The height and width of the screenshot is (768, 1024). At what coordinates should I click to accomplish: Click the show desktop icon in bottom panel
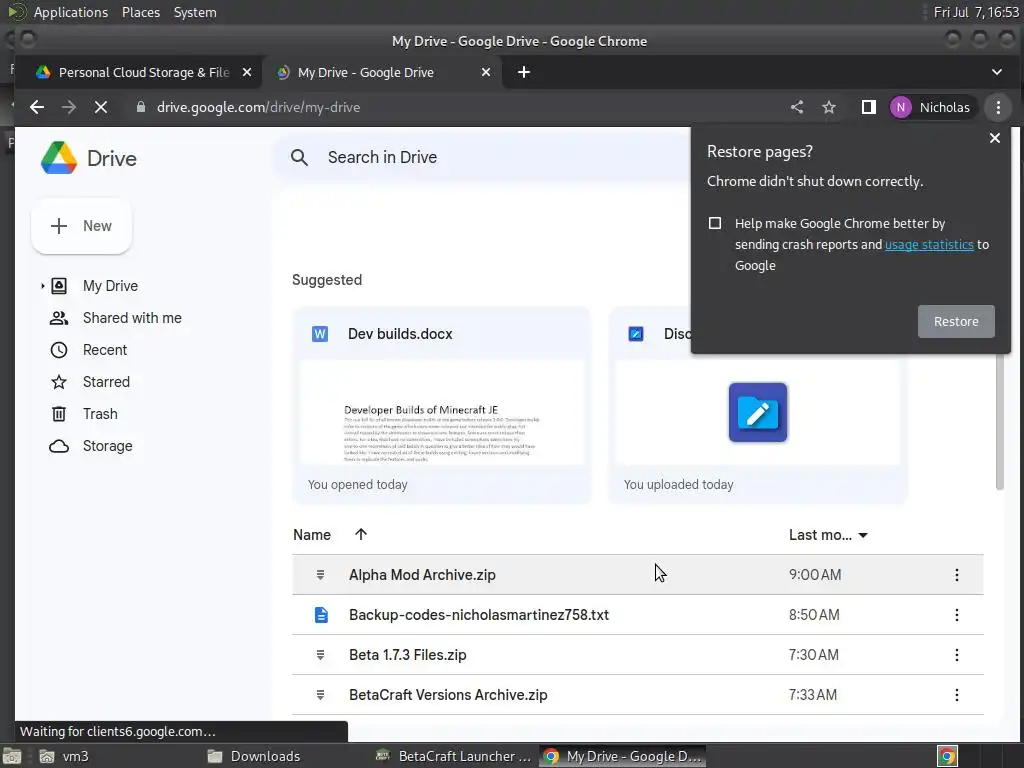12,756
